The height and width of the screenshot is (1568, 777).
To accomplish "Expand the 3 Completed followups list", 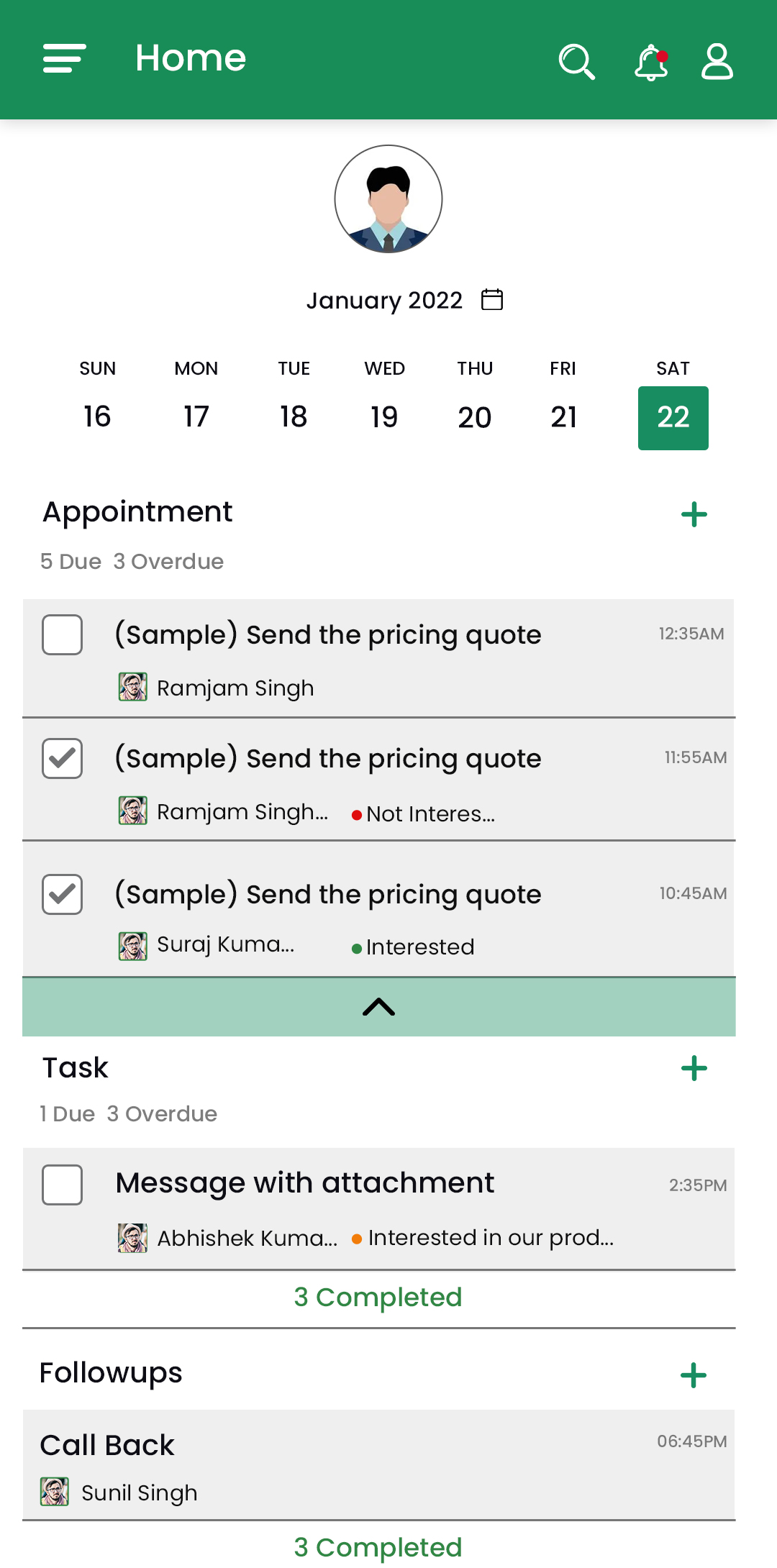I will coord(378,1546).
